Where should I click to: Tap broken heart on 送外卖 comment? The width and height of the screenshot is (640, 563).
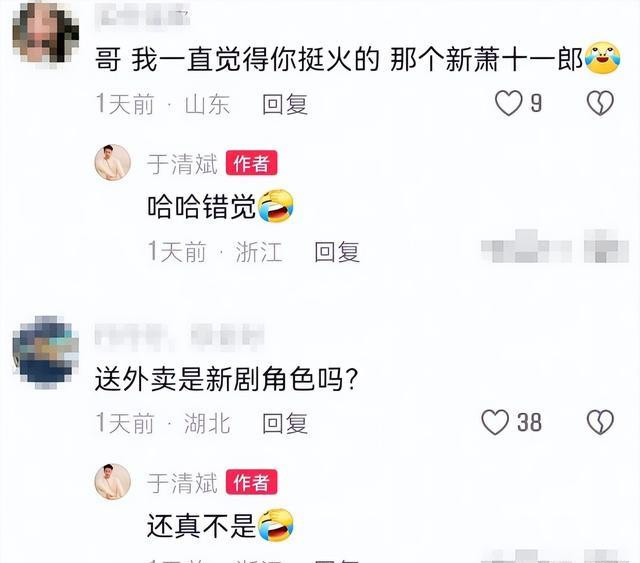tap(600, 422)
